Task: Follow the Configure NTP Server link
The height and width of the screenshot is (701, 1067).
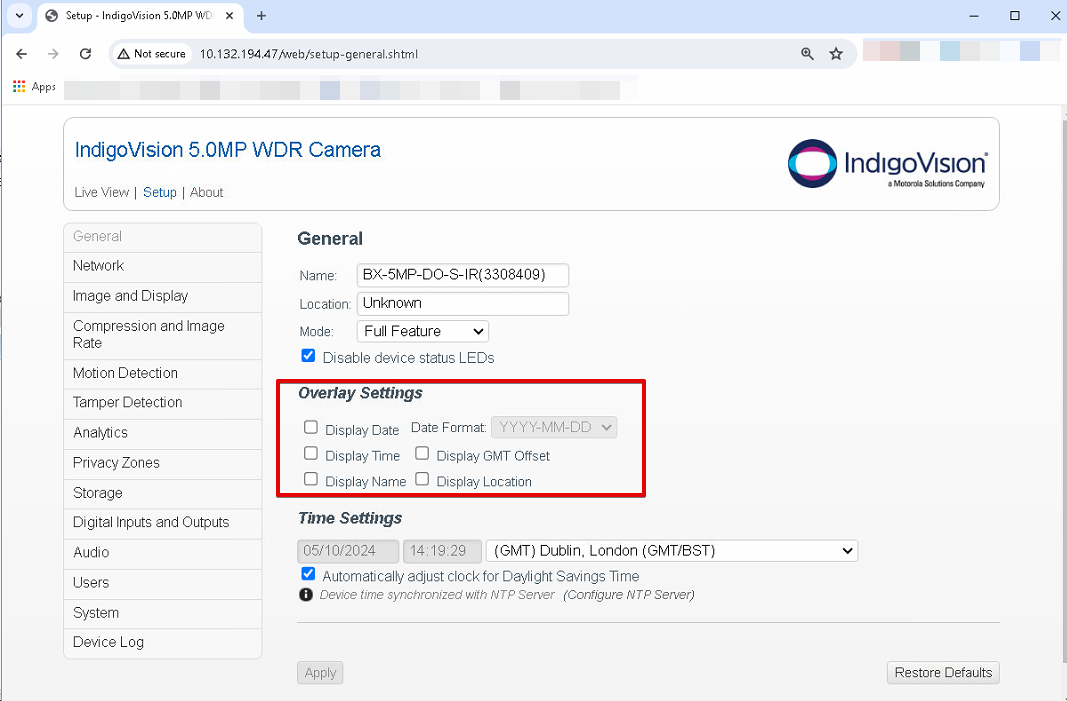Action: 629,595
